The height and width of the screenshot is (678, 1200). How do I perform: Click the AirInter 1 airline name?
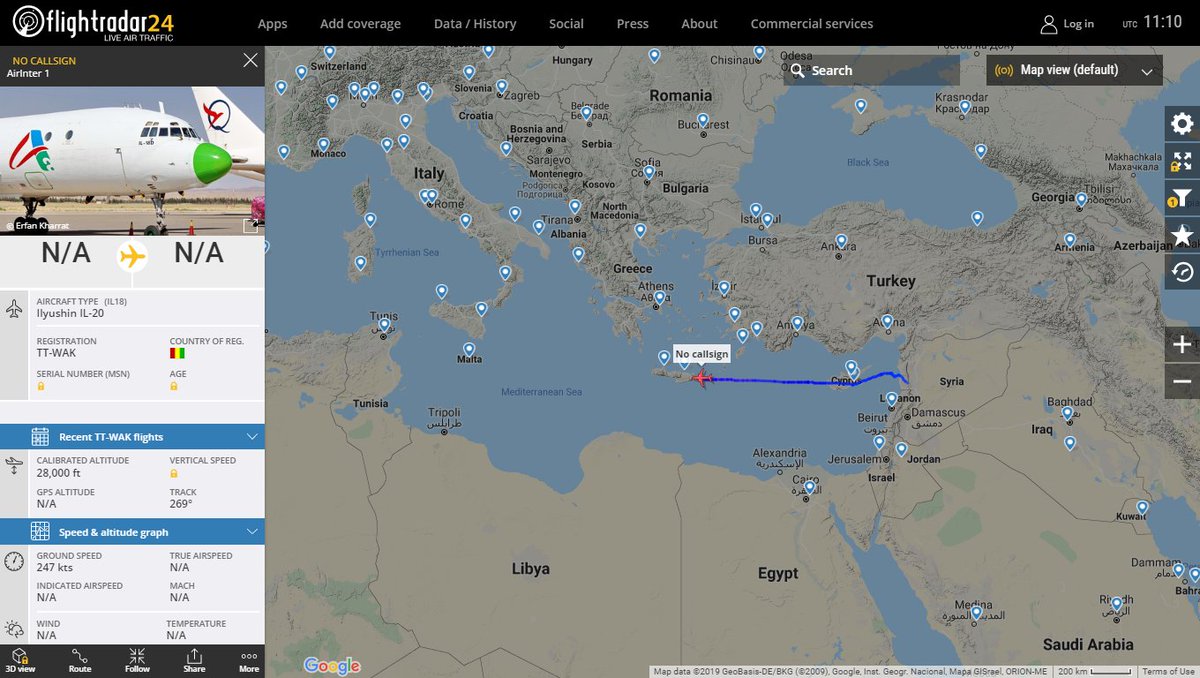[28, 73]
